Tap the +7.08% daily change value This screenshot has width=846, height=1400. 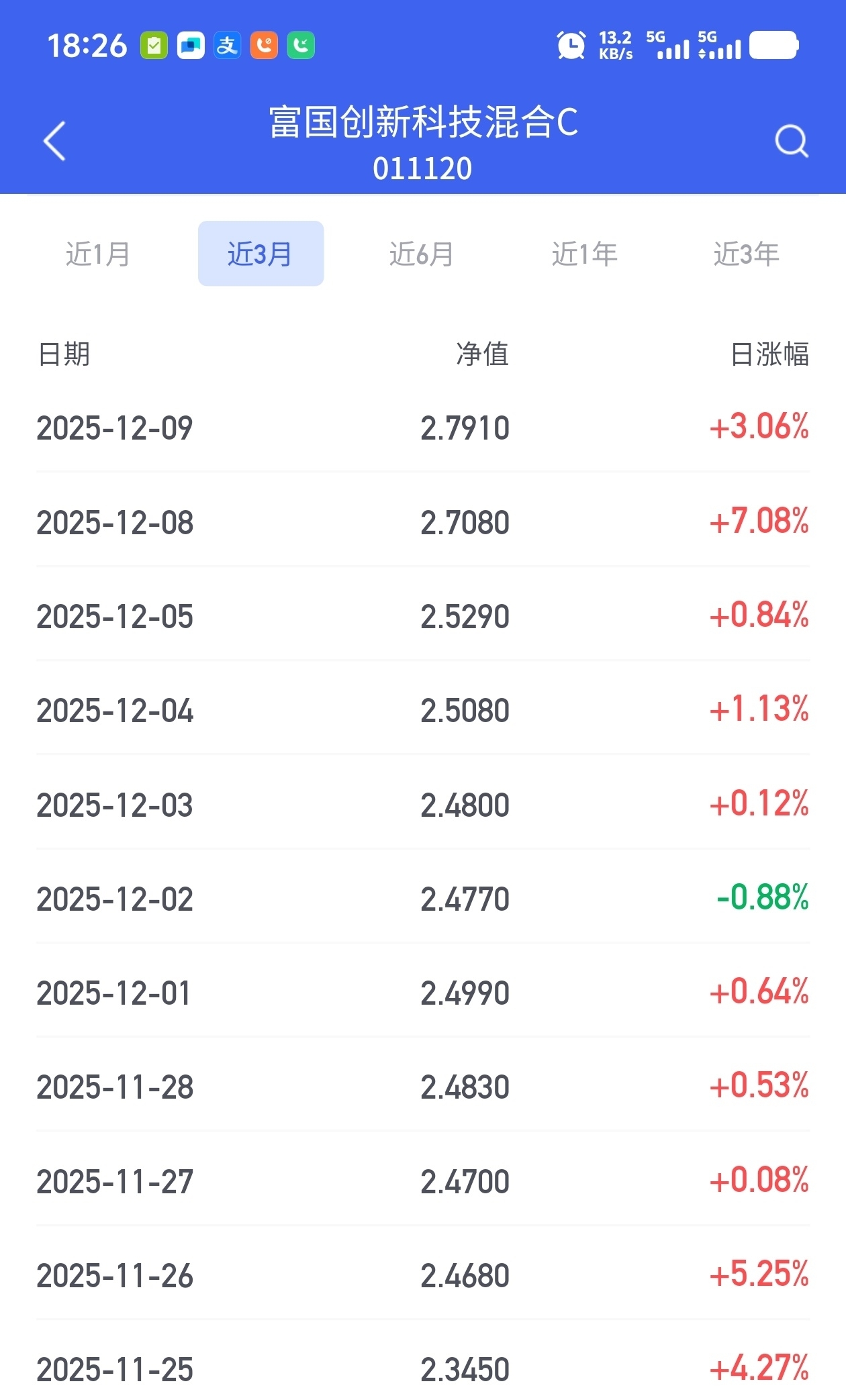point(759,521)
